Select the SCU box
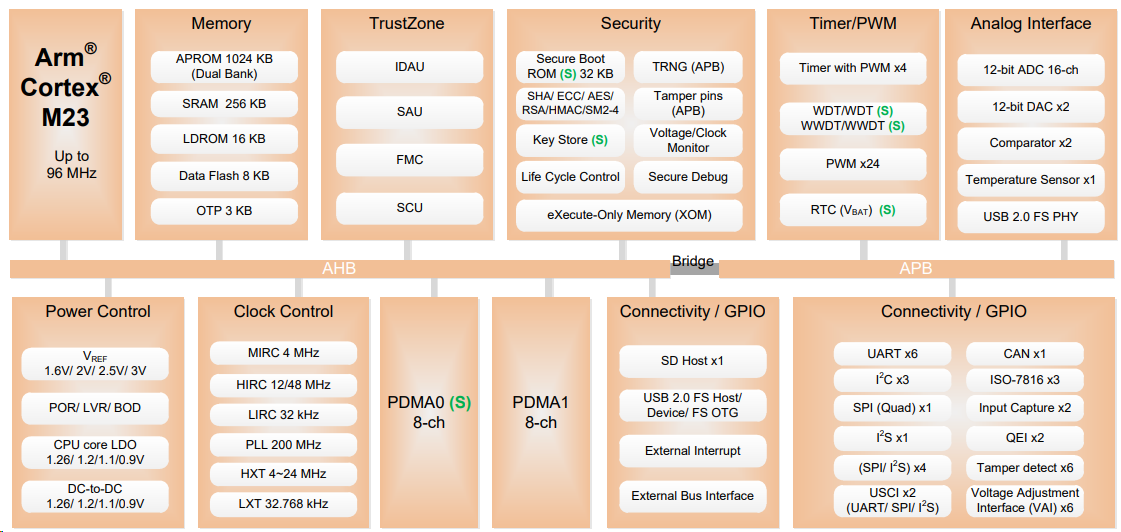Screen dimensions: 1121x532 tap(410, 208)
